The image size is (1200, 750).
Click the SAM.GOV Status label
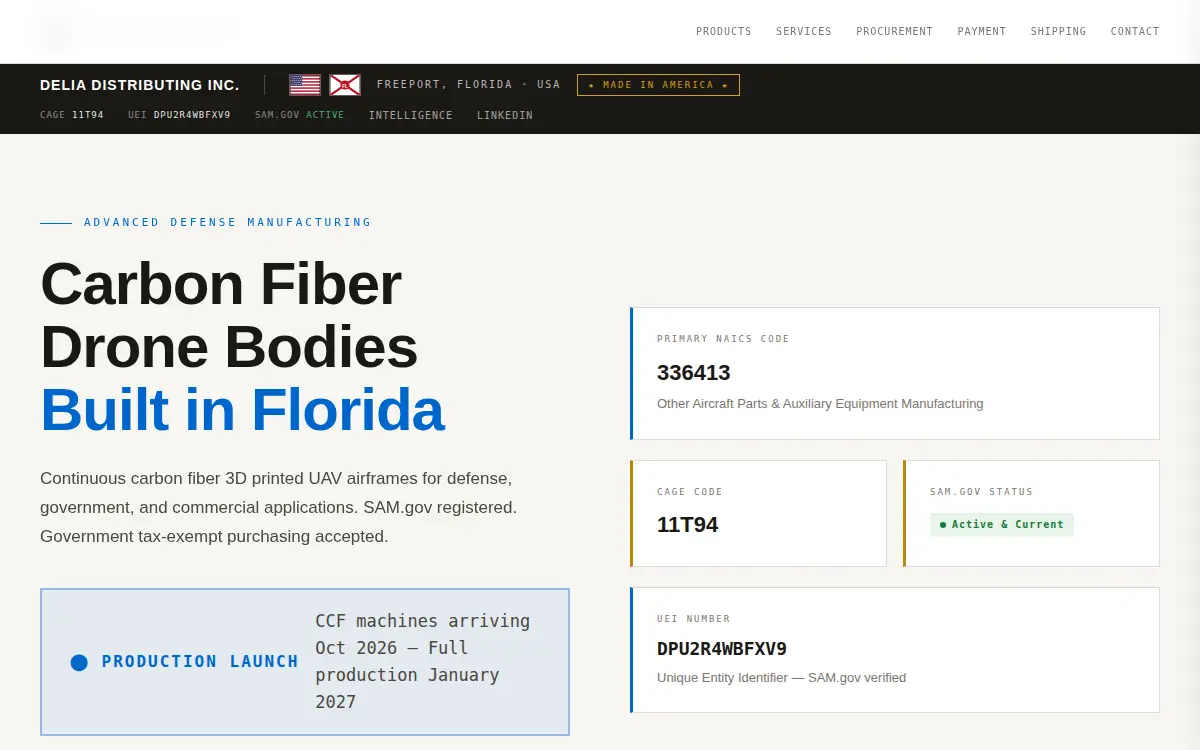(x=981, y=492)
